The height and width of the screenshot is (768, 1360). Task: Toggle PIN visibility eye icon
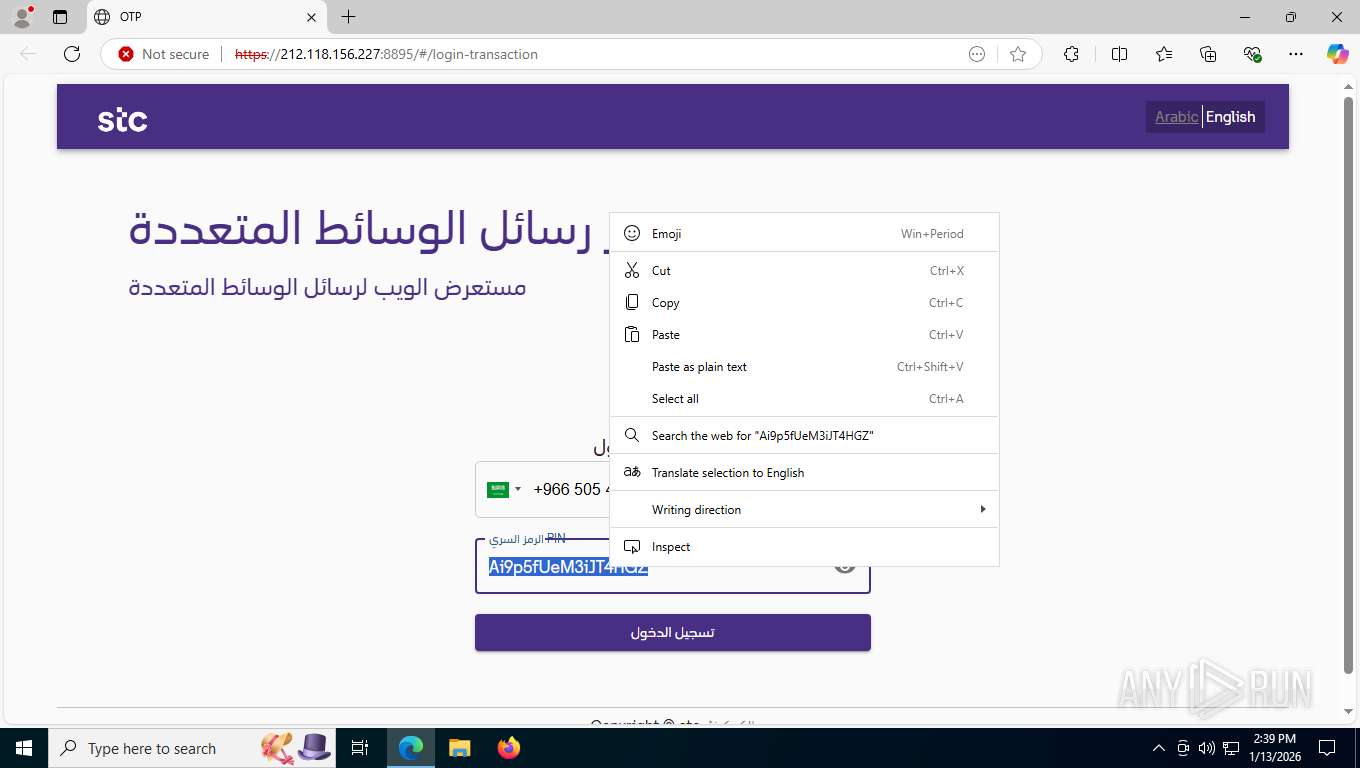point(845,566)
